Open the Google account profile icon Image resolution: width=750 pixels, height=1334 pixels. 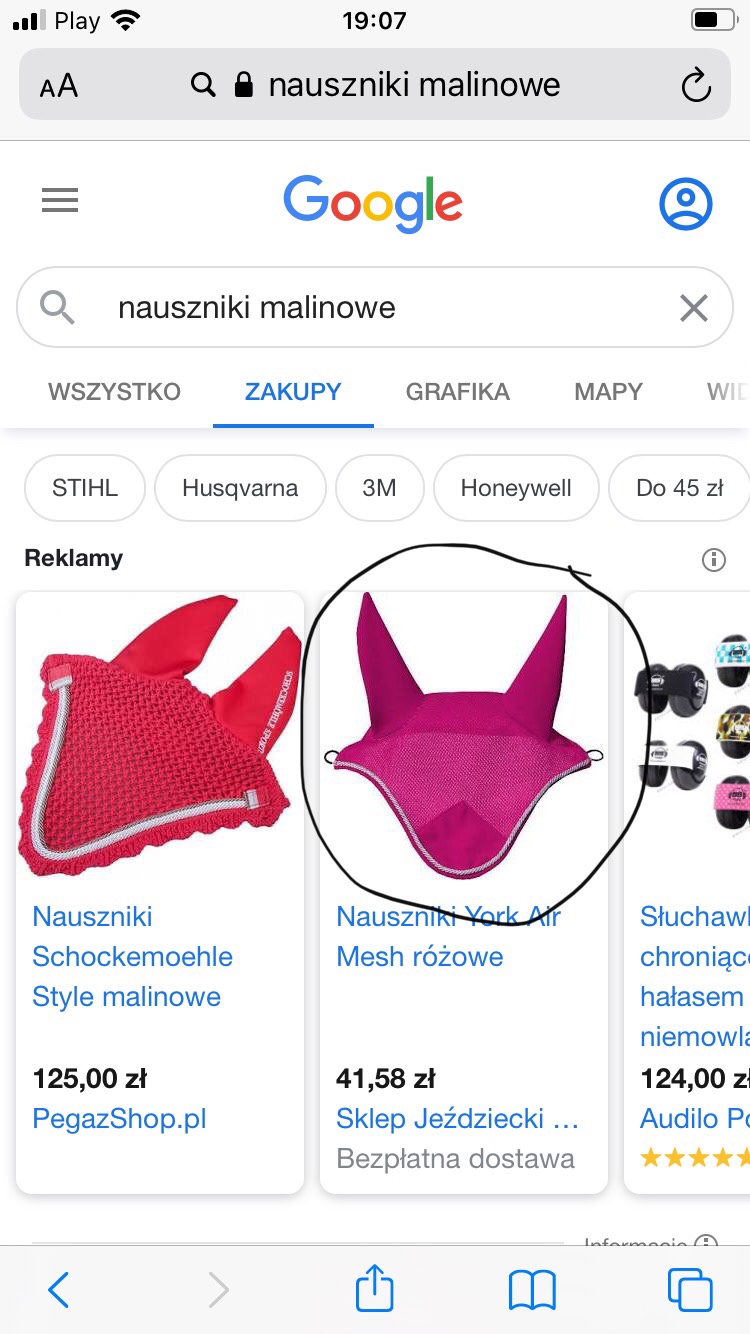click(x=685, y=203)
